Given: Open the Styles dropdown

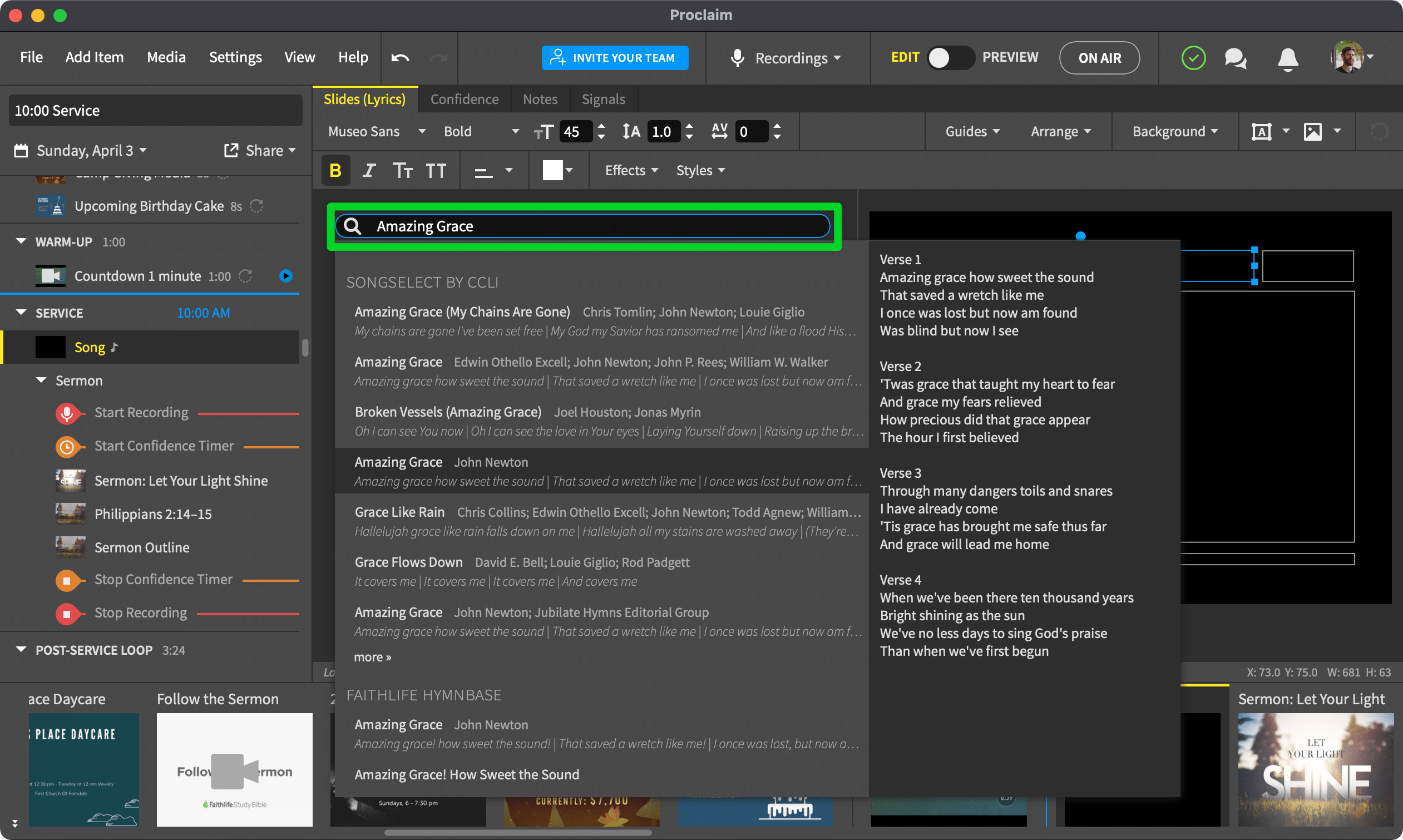Looking at the screenshot, I should pos(700,170).
